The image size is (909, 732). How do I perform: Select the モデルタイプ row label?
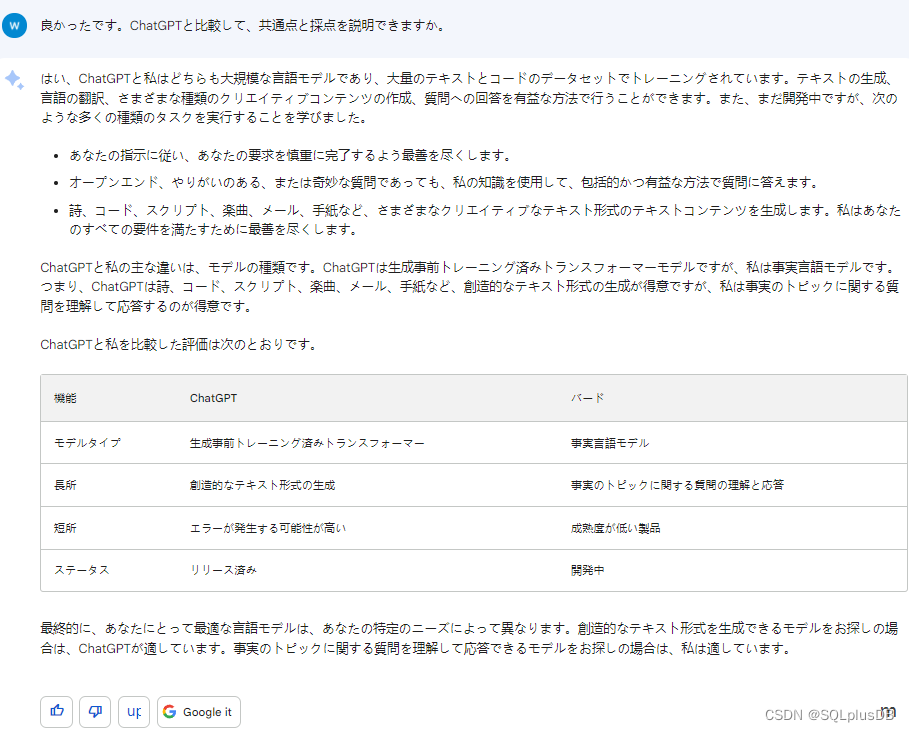87,443
